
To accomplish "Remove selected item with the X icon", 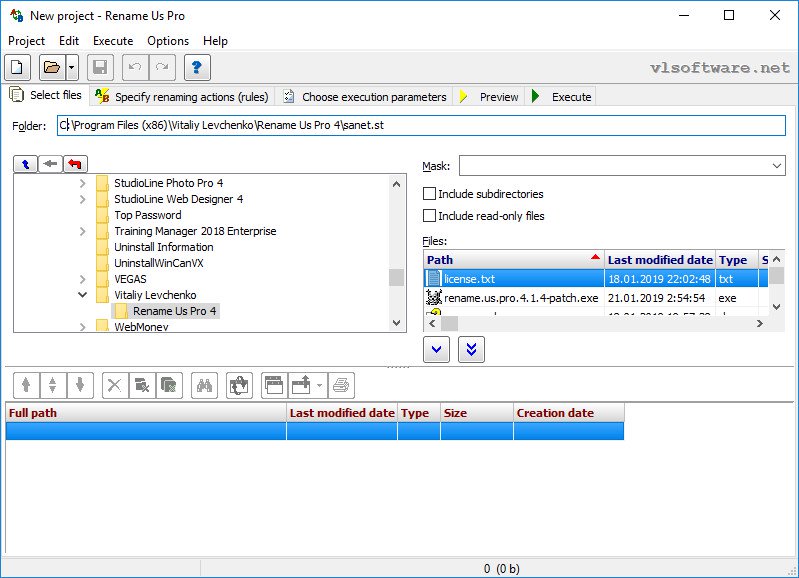I will point(115,385).
